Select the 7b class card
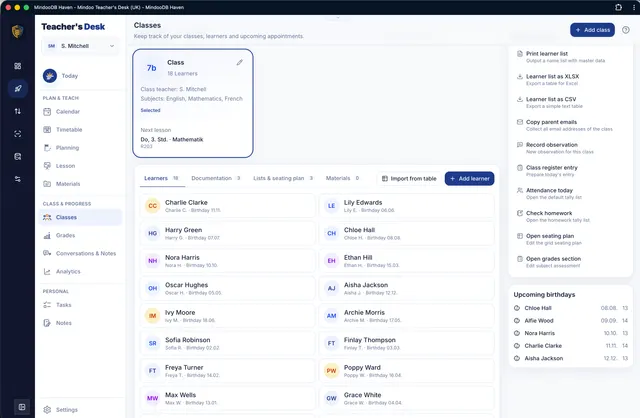 click(193, 103)
